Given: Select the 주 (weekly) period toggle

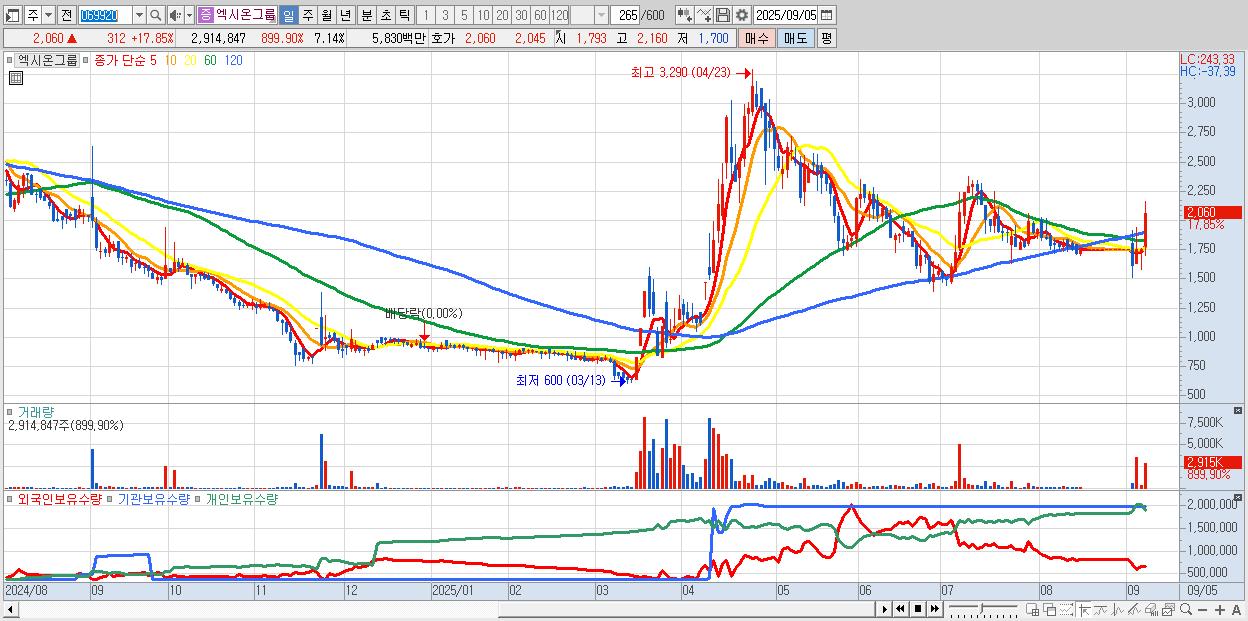Looking at the screenshot, I should tap(307, 15).
